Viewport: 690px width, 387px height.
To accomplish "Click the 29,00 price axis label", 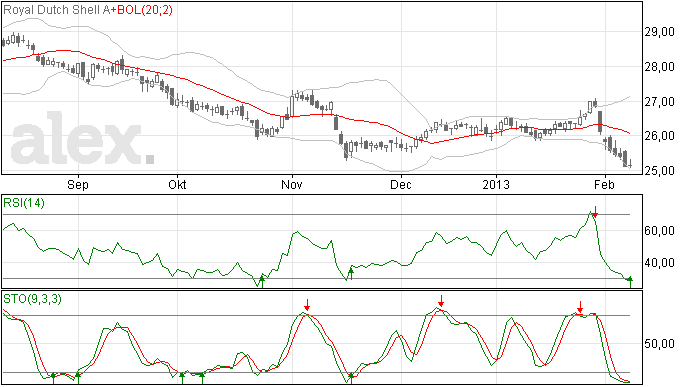I will point(659,32).
